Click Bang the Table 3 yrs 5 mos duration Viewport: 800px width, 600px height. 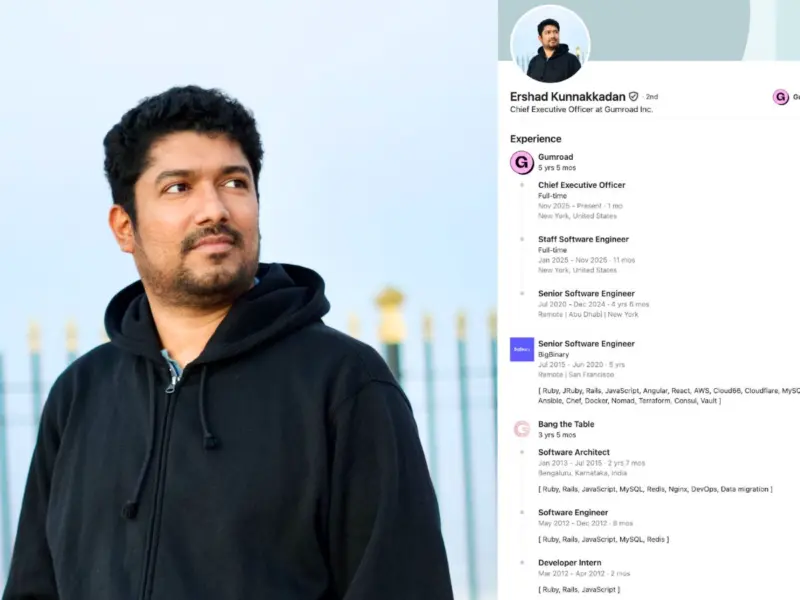click(557, 435)
